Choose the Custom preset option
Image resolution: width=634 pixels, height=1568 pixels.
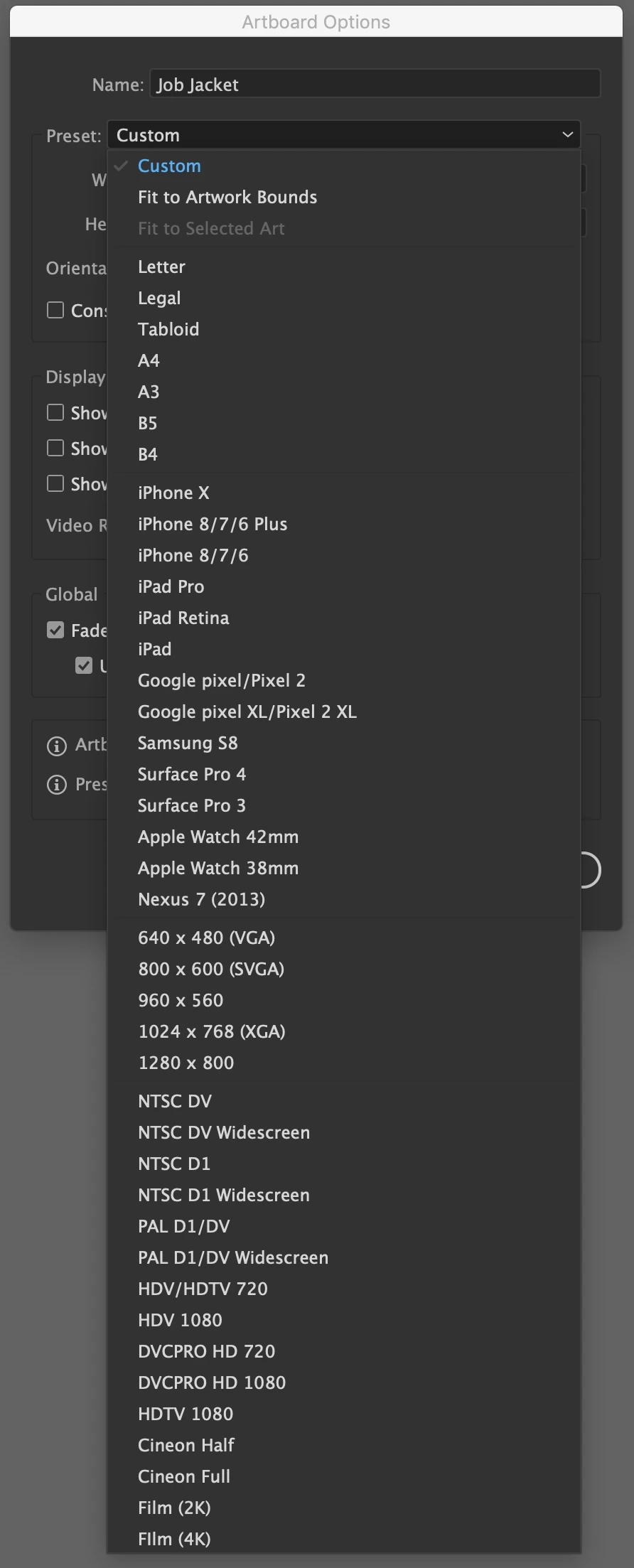(344, 166)
